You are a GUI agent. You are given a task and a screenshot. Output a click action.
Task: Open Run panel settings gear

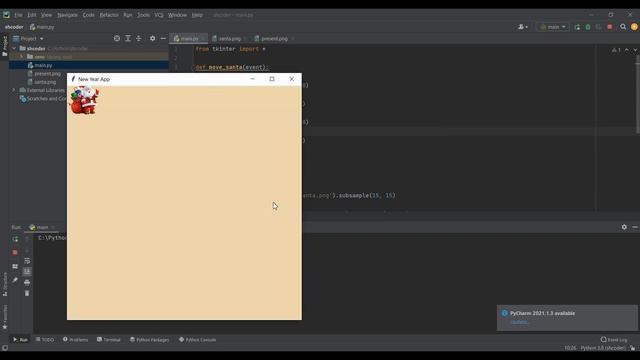(x=624, y=227)
